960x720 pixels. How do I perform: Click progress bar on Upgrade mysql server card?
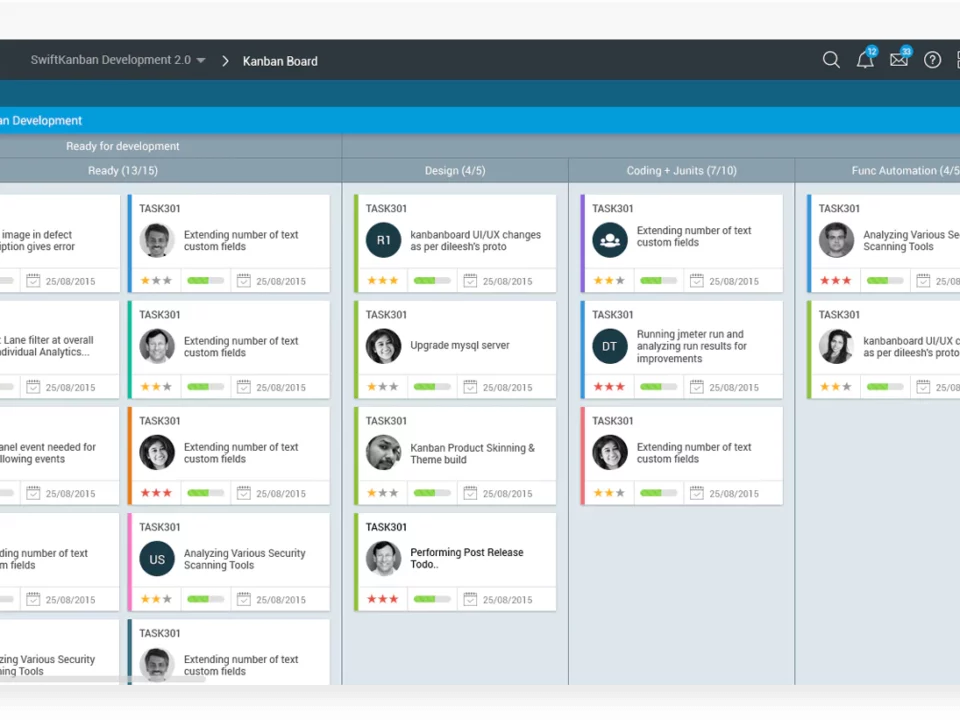432,387
